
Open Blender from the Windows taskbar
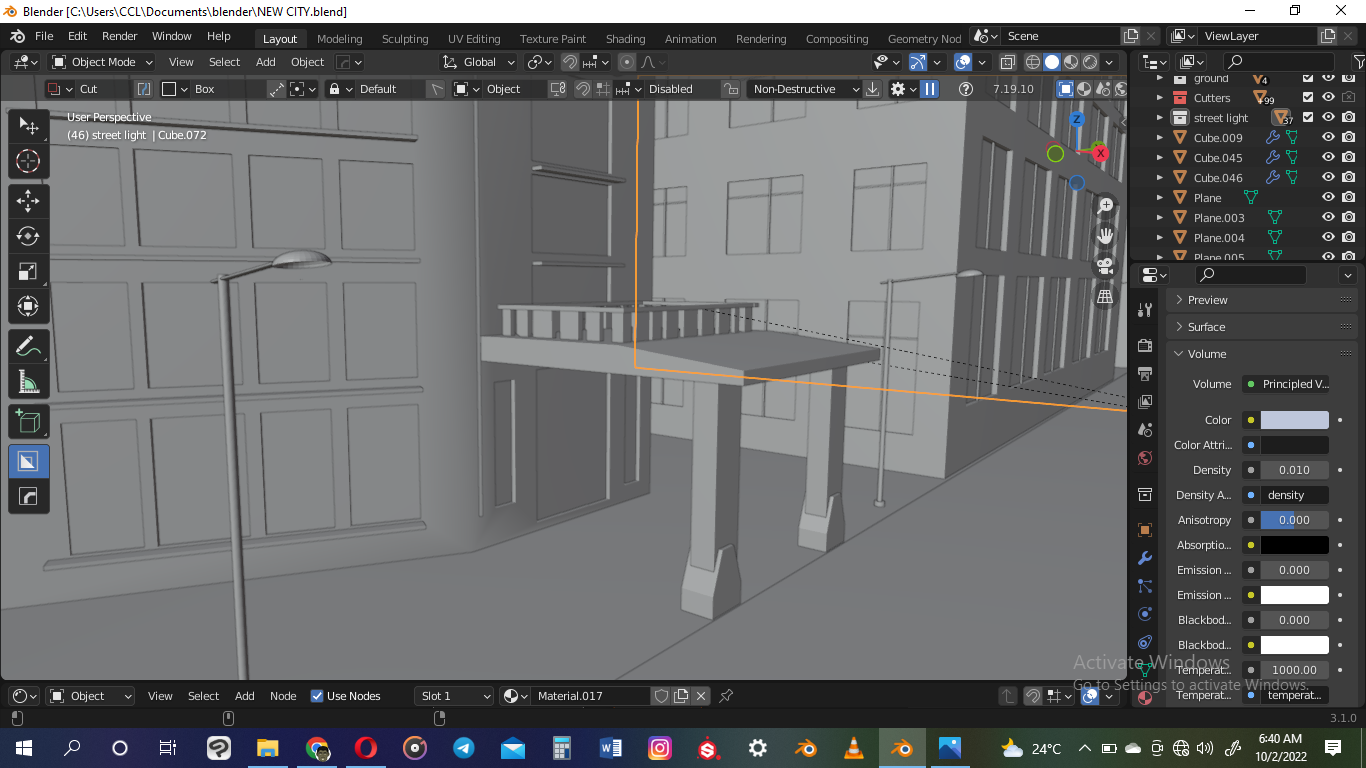pos(903,748)
